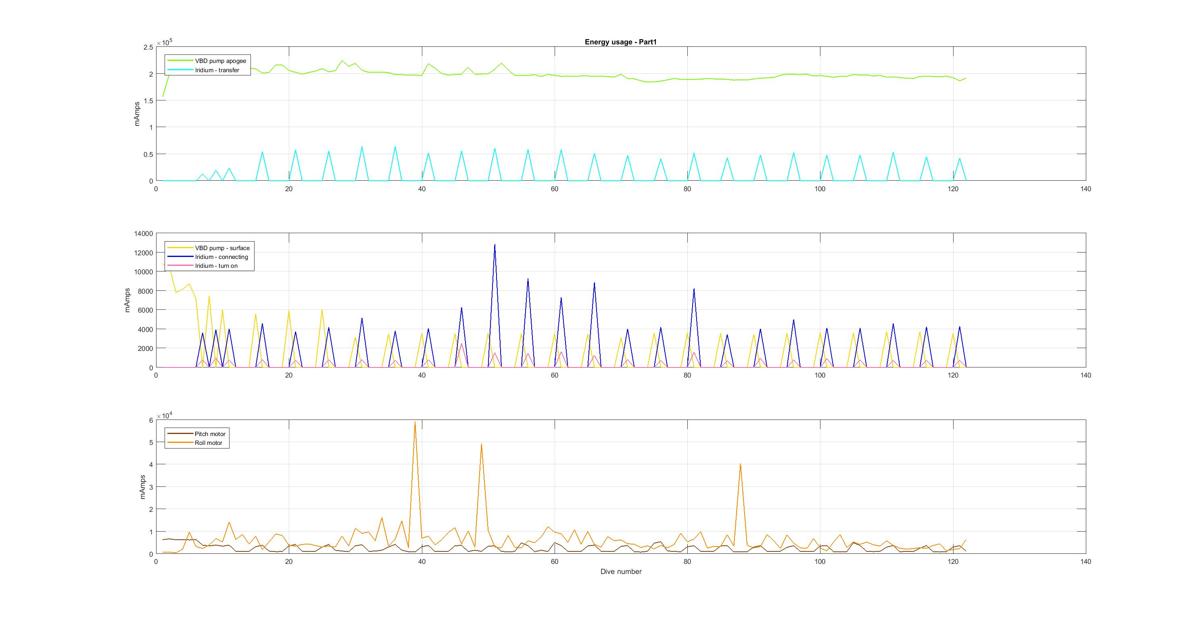The width and height of the screenshot is (1200, 622).
Task: Click the '140' x-axis tick of the top plot
Action: pyautogui.click(x=1086, y=189)
